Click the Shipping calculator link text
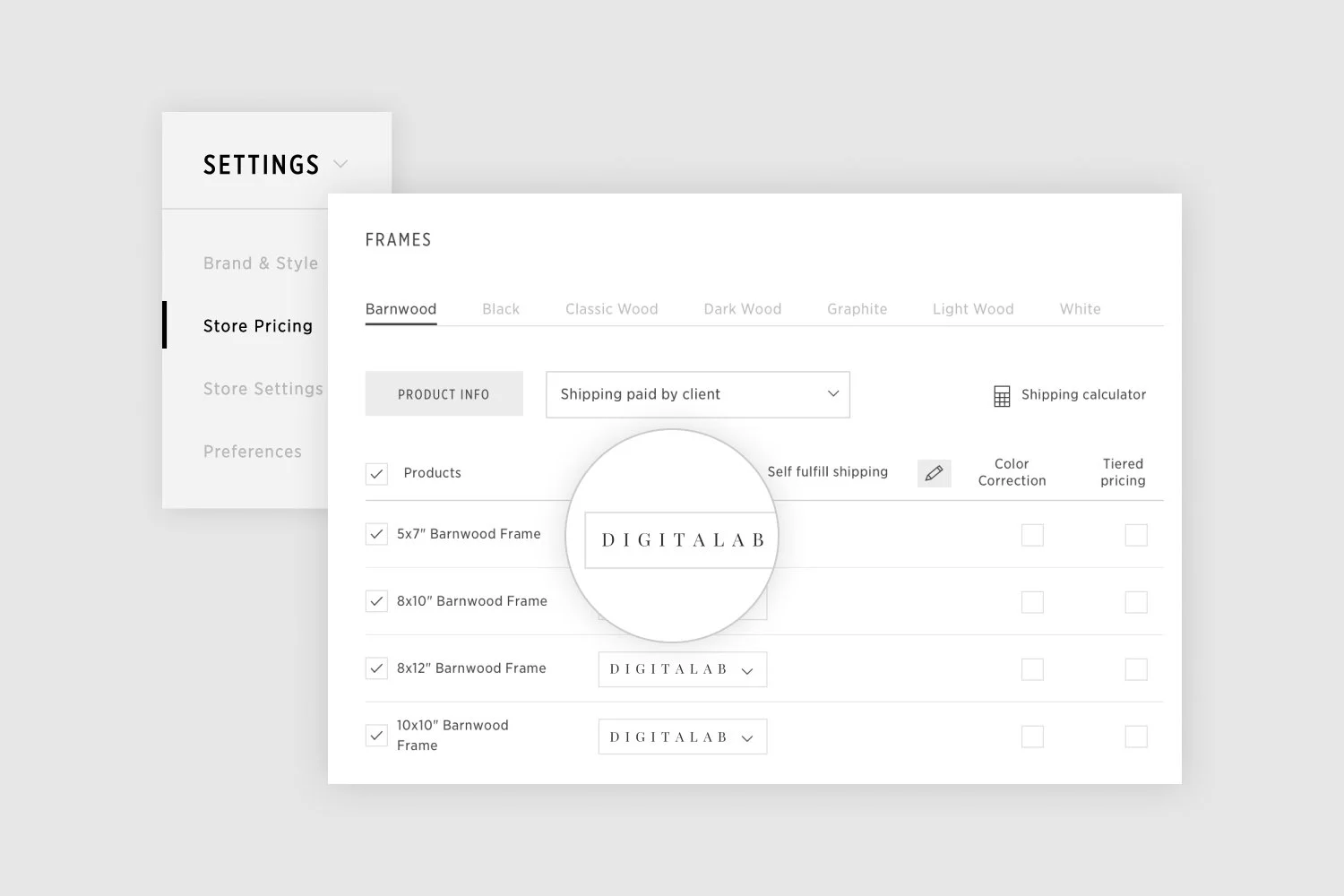The width and height of the screenshot is (1344, 896). click(x=1084, y=394)
